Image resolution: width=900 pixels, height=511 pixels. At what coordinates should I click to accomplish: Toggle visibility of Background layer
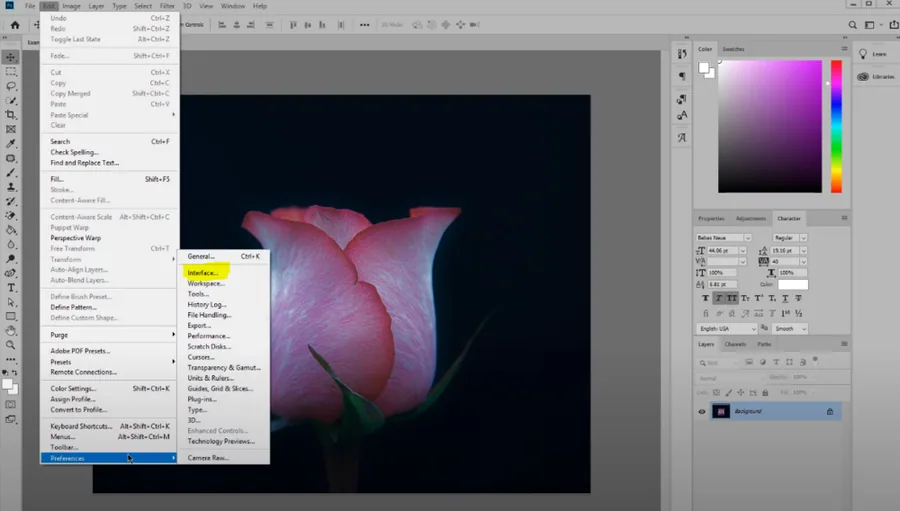point(701,411)
